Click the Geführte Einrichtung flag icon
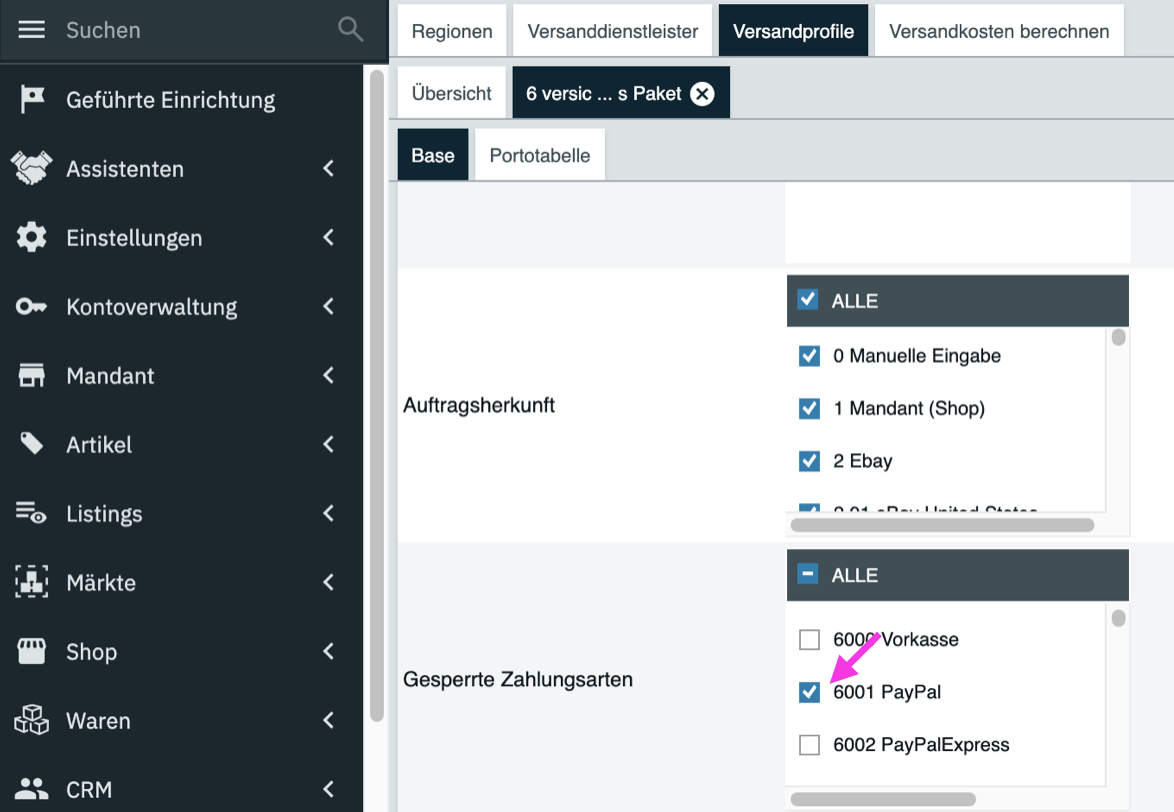 coord(33,100)
